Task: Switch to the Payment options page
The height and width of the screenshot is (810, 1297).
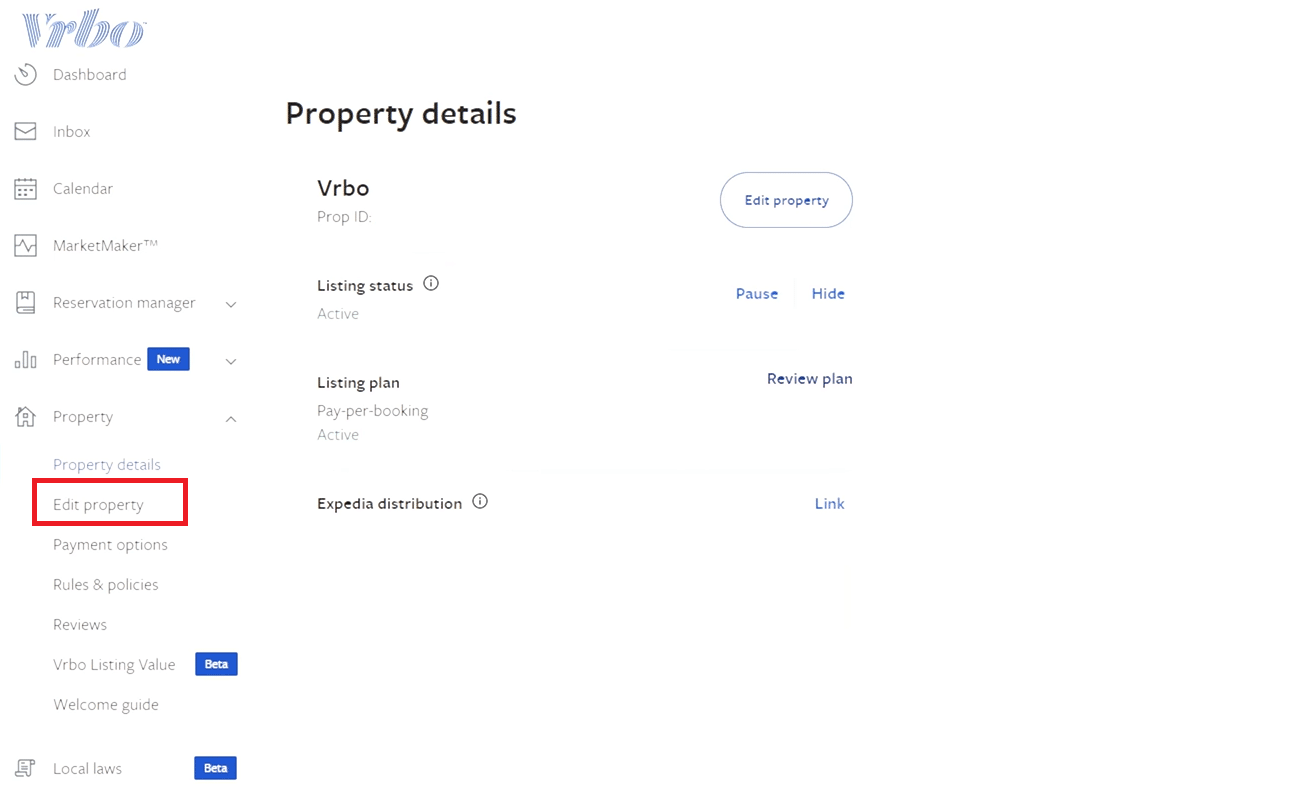Action: coord(110,544)
